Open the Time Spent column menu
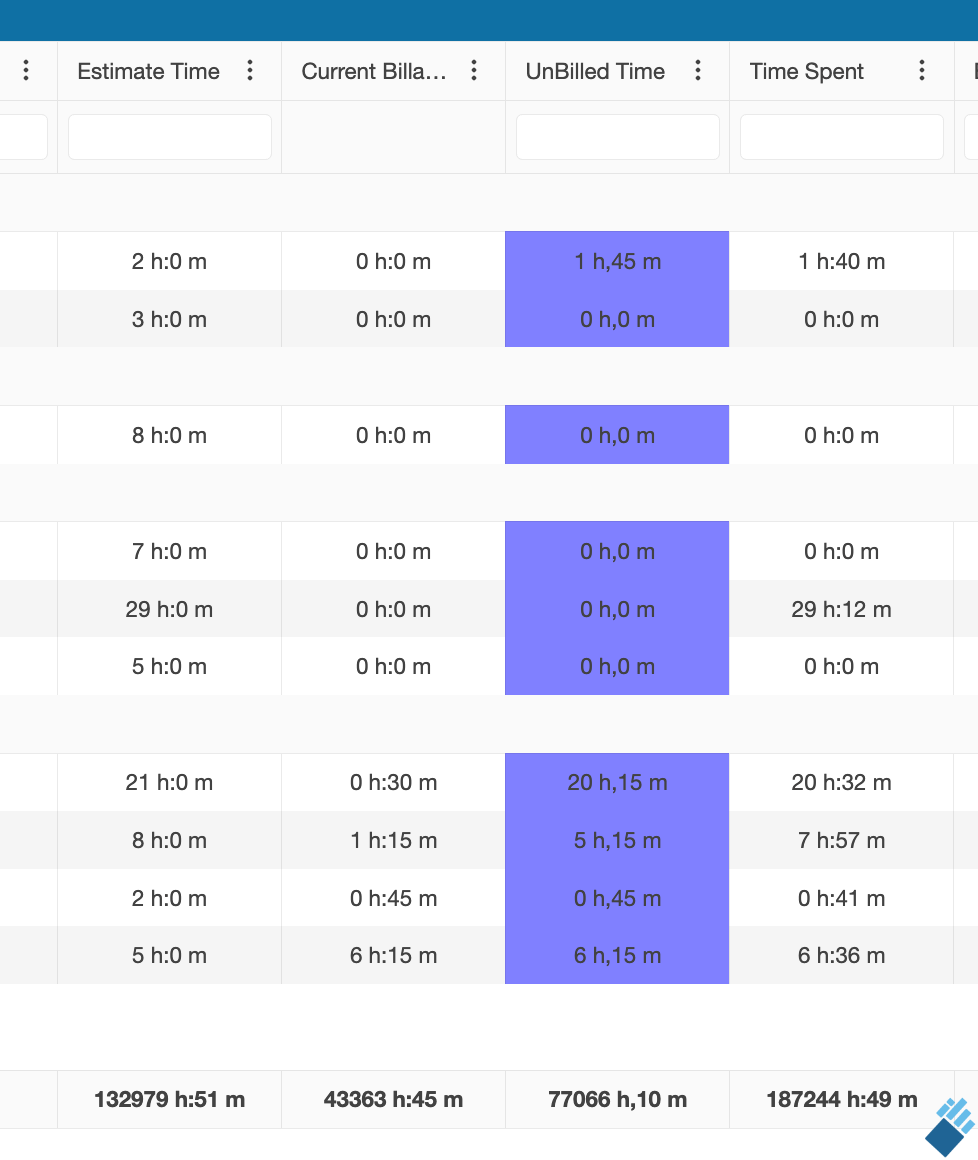 [x=922, y=70]
